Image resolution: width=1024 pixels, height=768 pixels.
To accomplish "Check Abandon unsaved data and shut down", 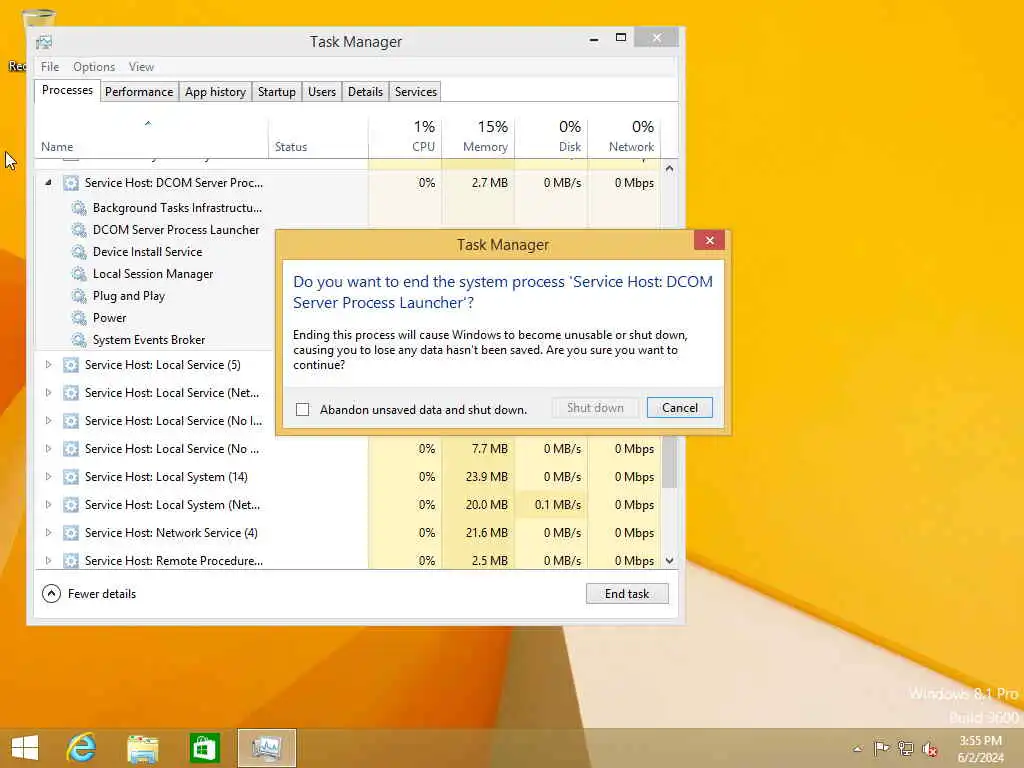I will pos(302,410).
